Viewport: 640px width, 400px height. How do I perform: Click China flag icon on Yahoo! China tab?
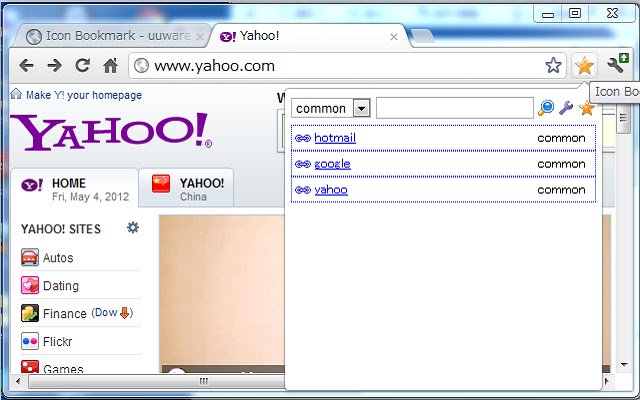coord(161,184)
